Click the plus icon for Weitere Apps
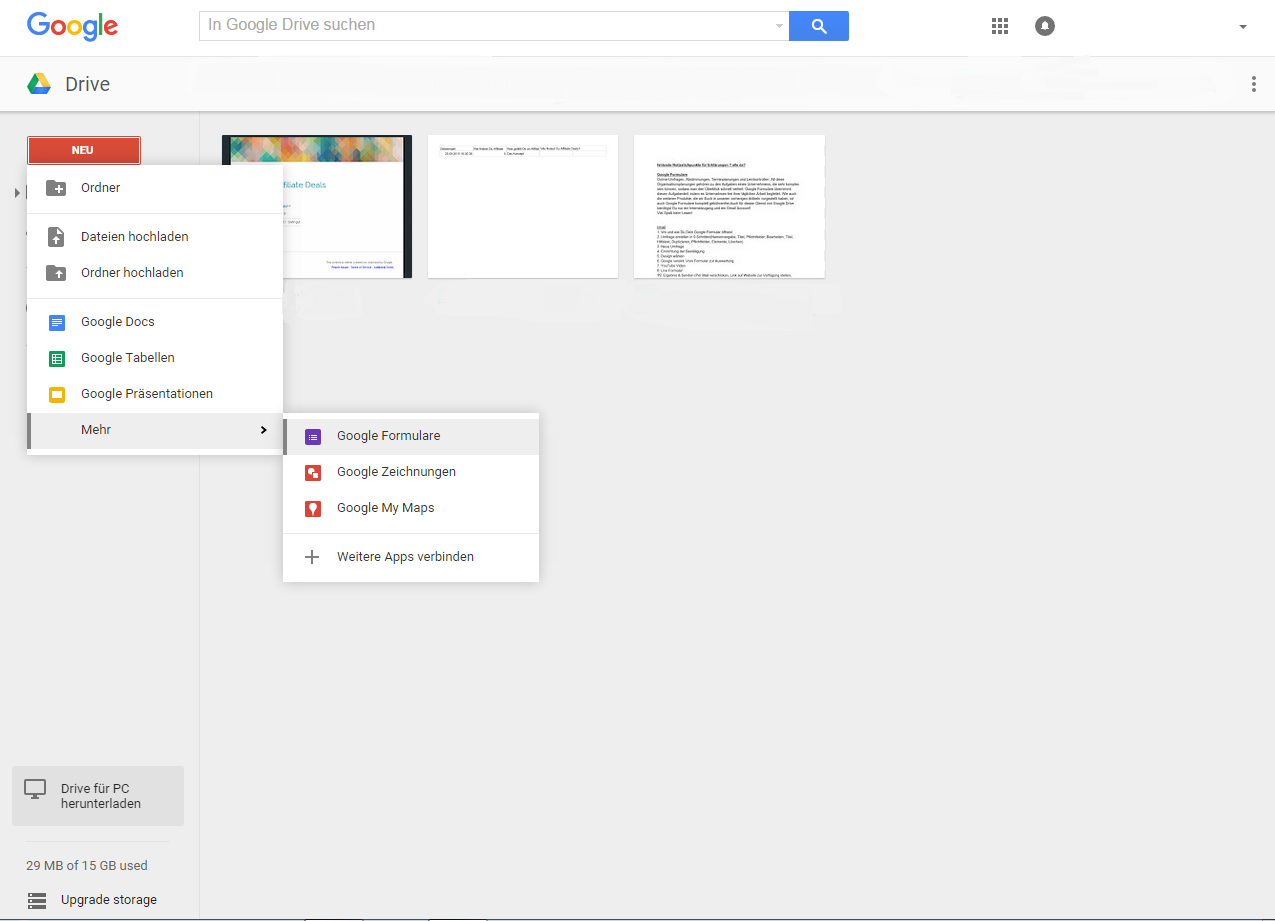Screen dimensions: 1275x921 [x=312, y=557]
